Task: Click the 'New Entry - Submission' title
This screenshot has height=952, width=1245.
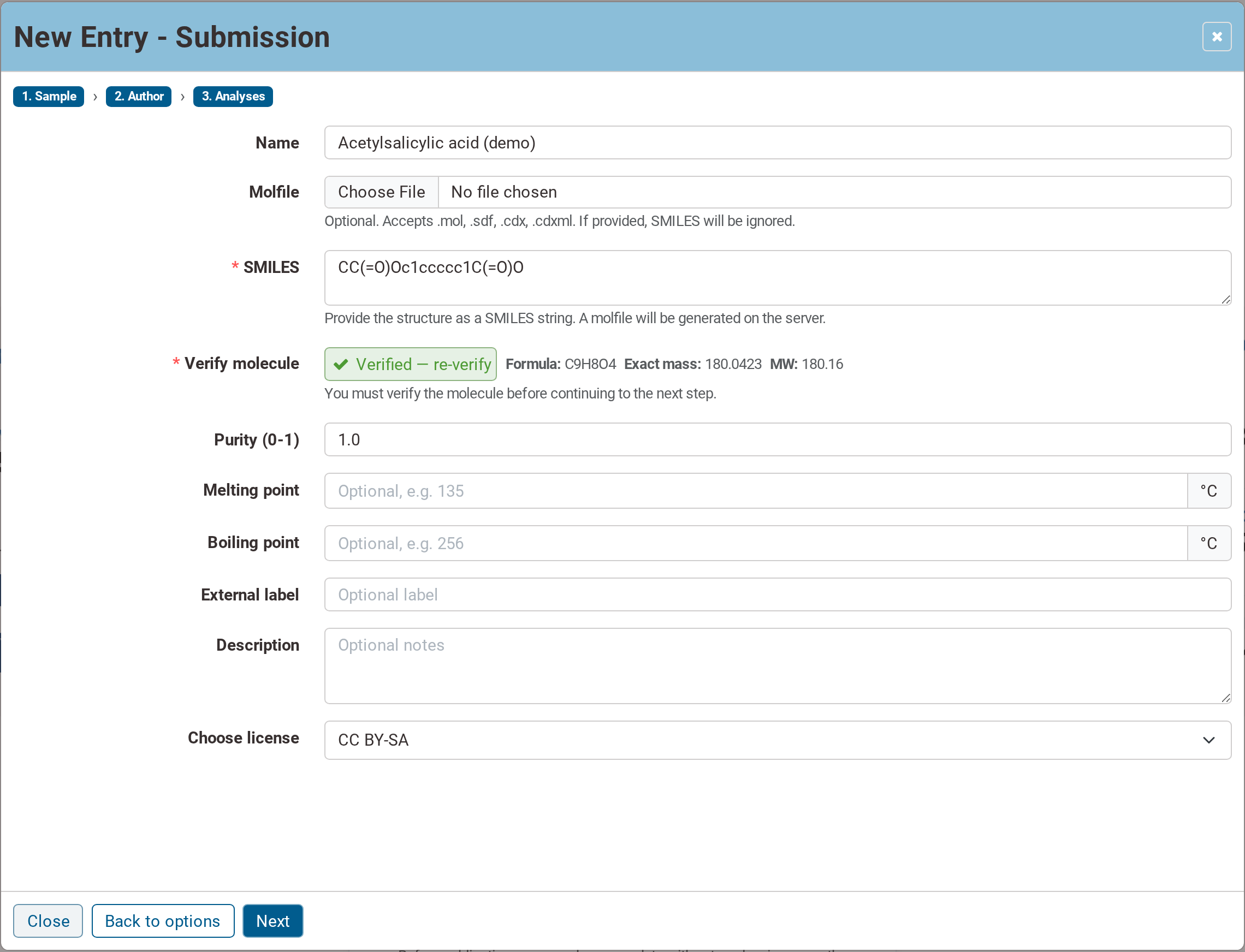Action: point(172,38)
